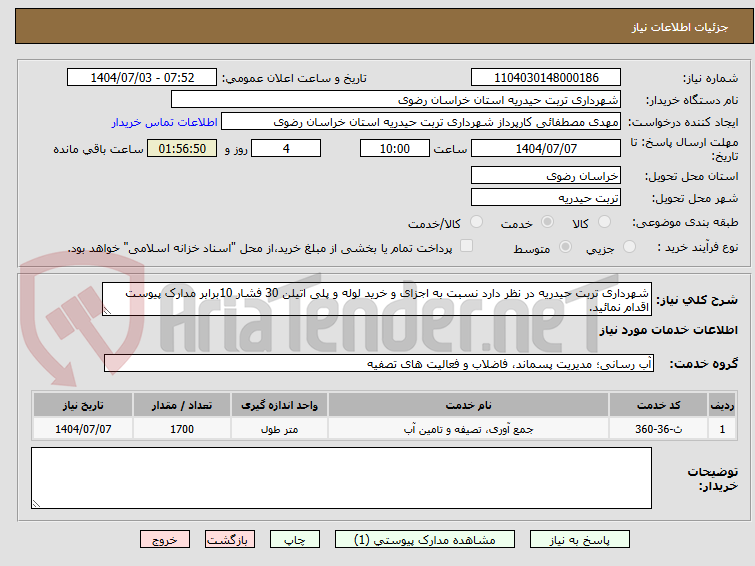Image resolution: width=755 pixels, height=566 pixels.
Task: Click the بازگشت back button
Action: (x=230, y=540)
